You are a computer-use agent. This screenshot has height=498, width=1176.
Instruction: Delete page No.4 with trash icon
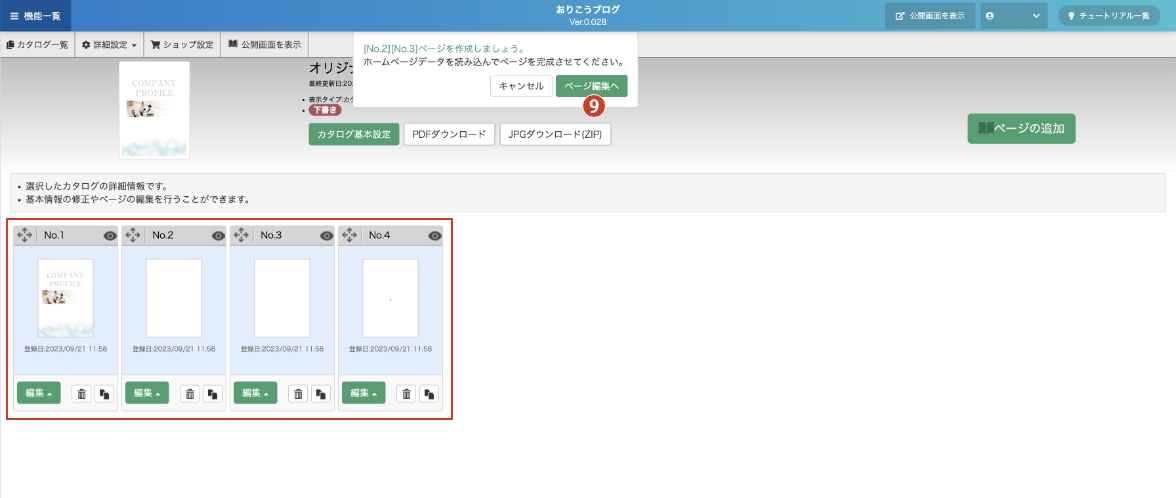point(407,394)
